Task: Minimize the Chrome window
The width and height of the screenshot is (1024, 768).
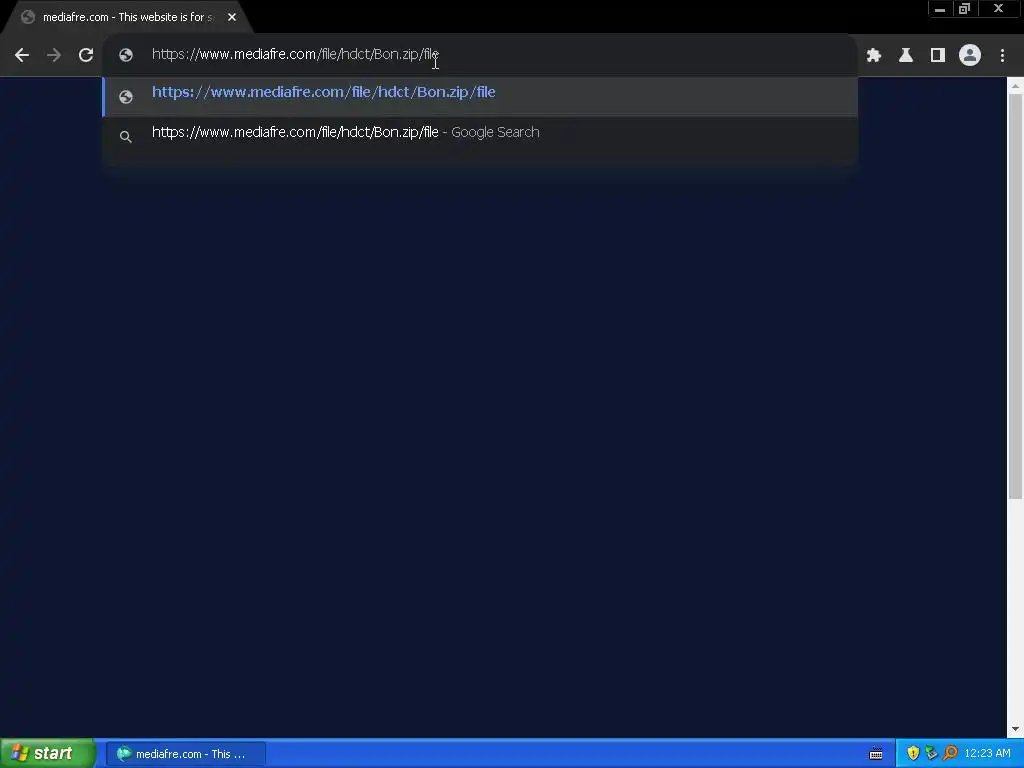Action: 939,8
